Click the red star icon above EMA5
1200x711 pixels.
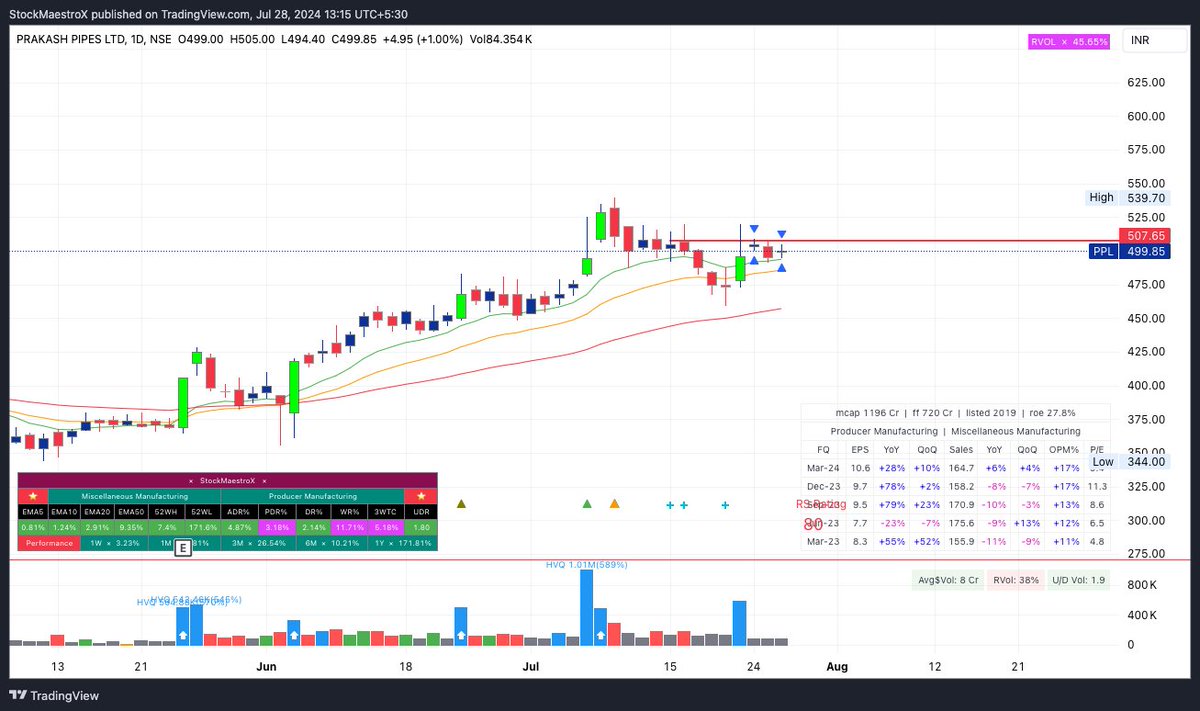pos(33,496)
